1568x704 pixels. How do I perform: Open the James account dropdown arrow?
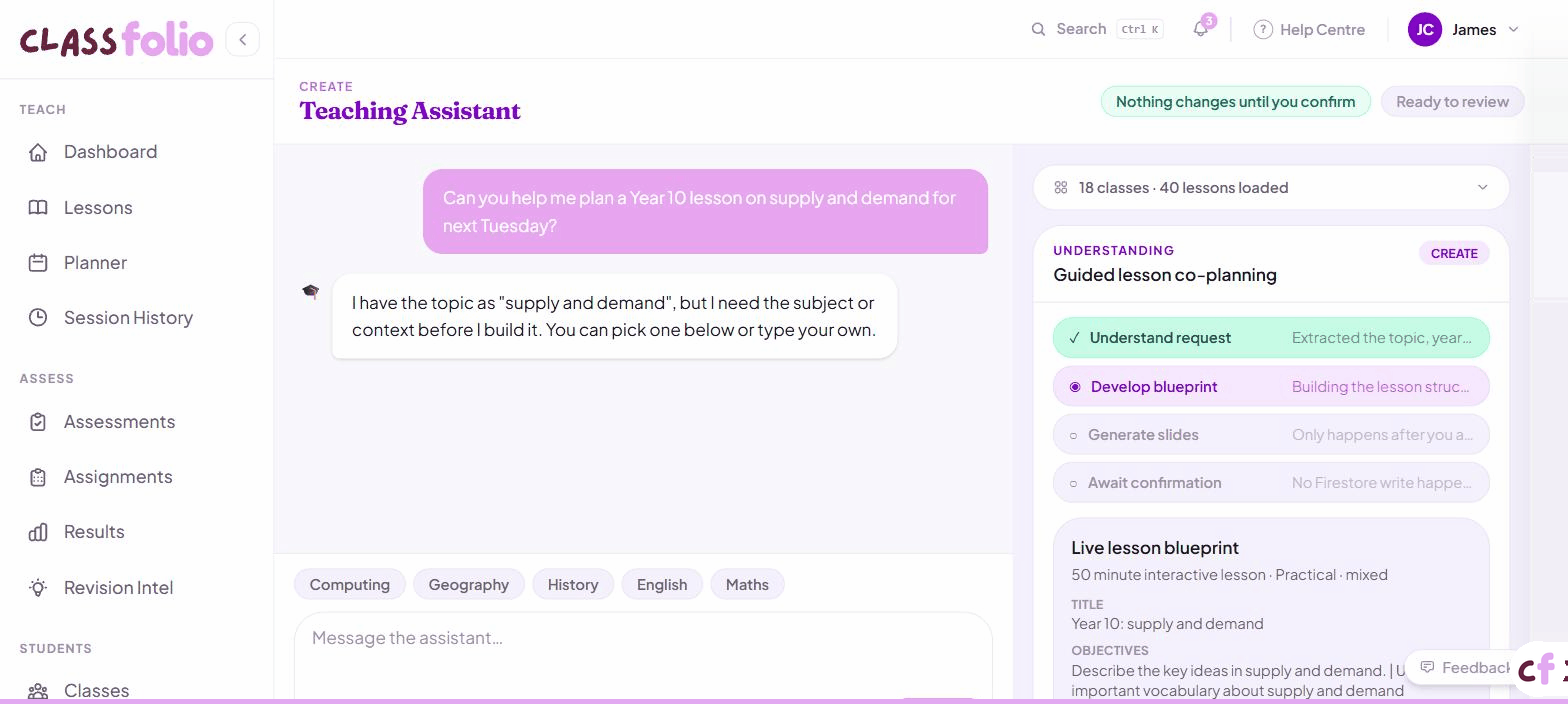tap(1513, 29)
